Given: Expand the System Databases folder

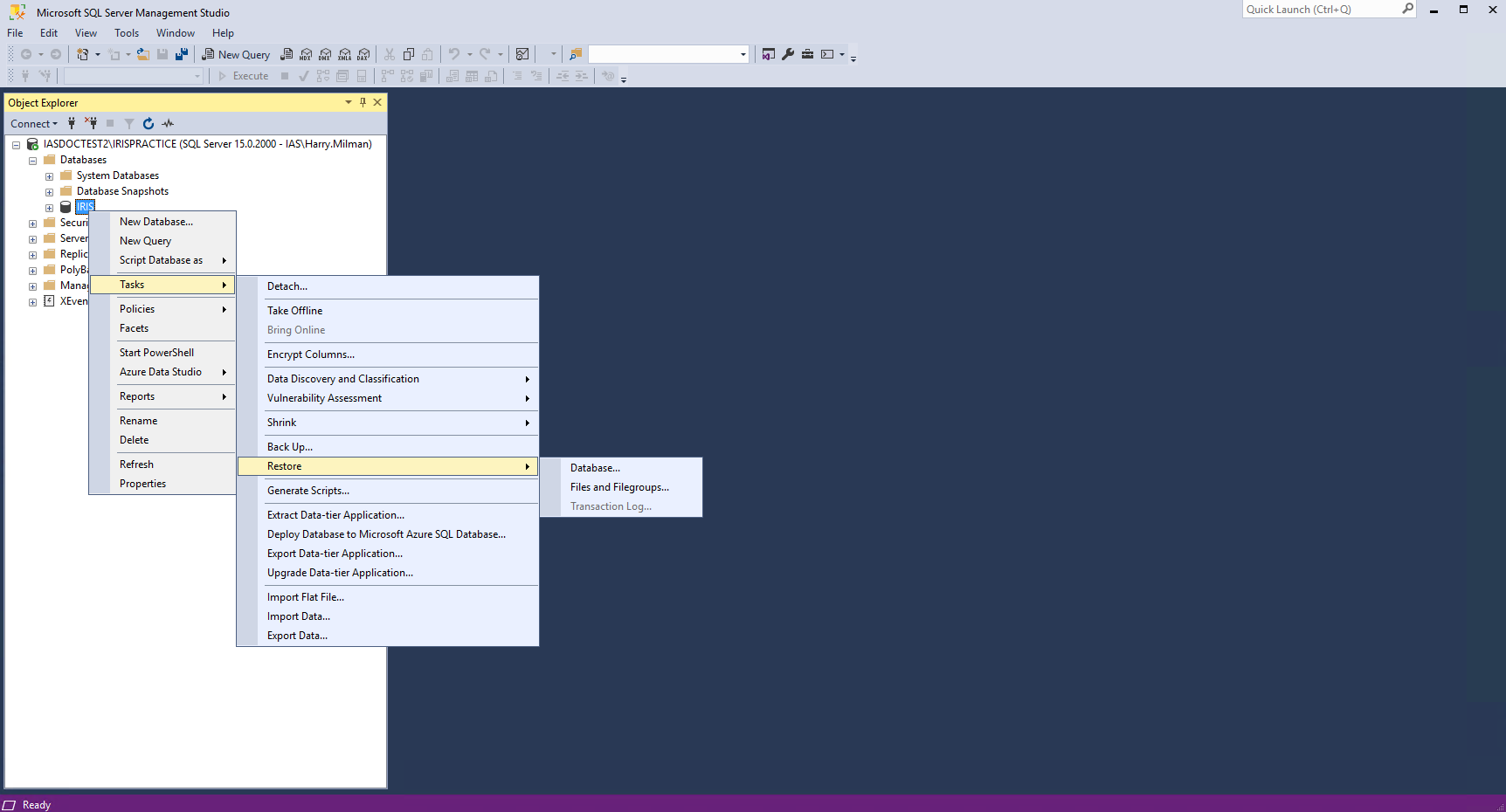Looking at the screenshot, I should pyautogui.click(x=49, y=176).
